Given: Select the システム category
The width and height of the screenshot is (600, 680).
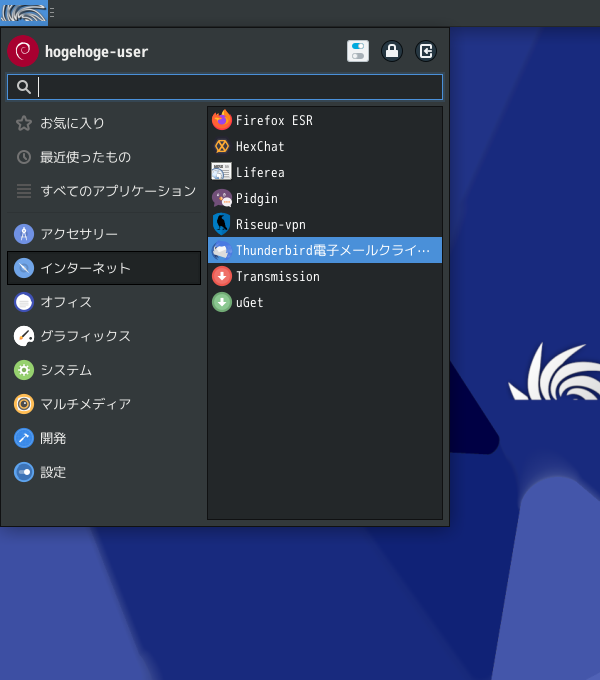Looking at the screenshot, I should [x=104, y=370].
